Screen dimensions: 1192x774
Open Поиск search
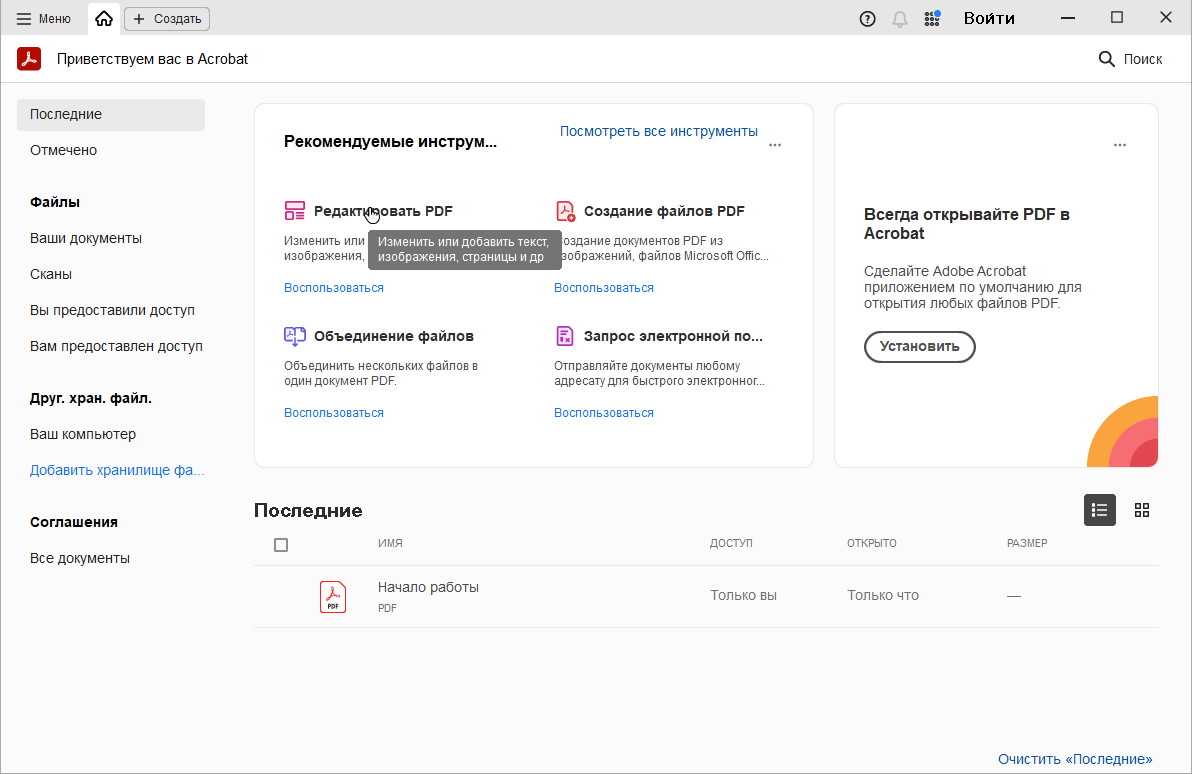click(x=1130, y=59)
